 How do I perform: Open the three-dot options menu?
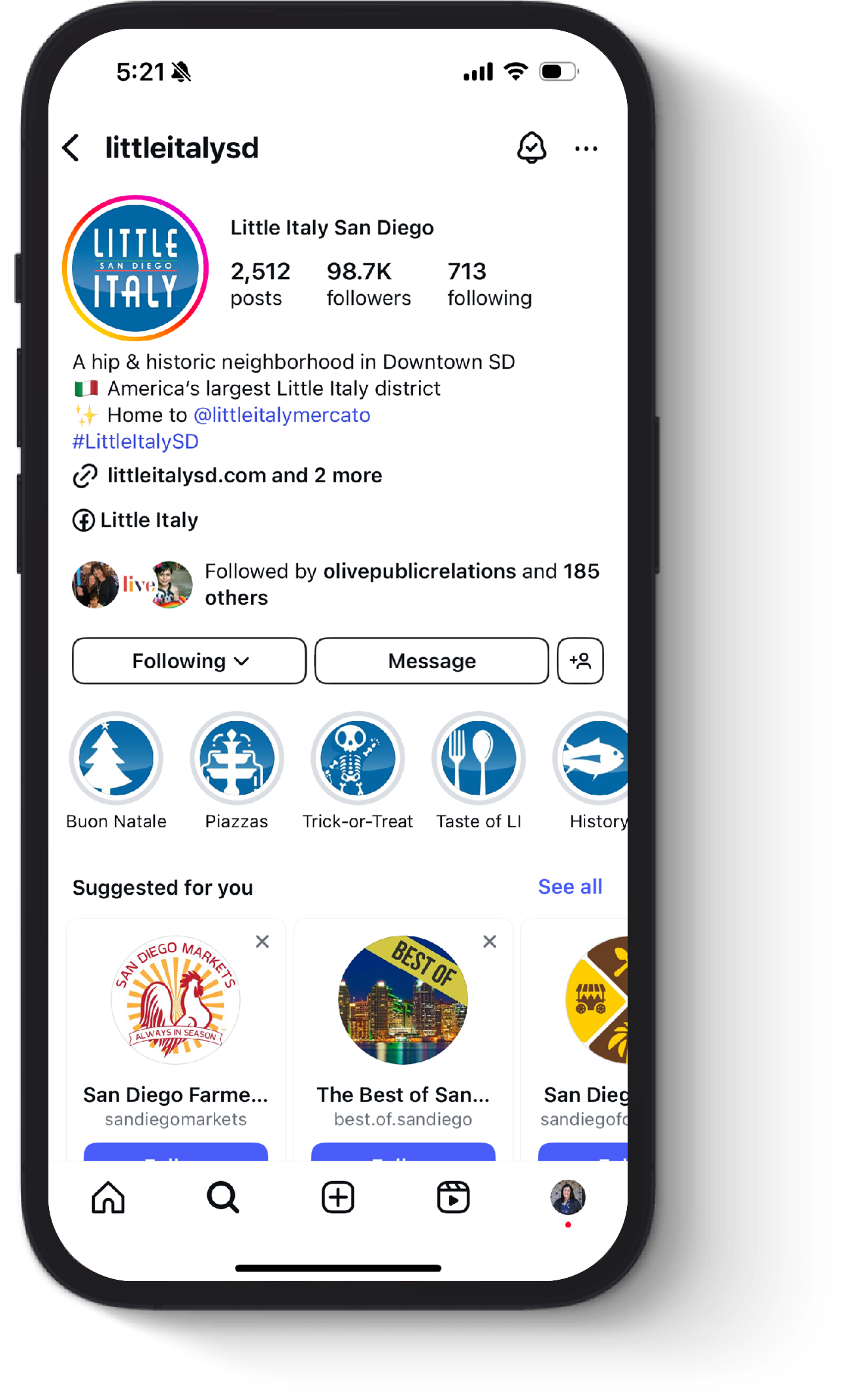click(x=586, y=149)
